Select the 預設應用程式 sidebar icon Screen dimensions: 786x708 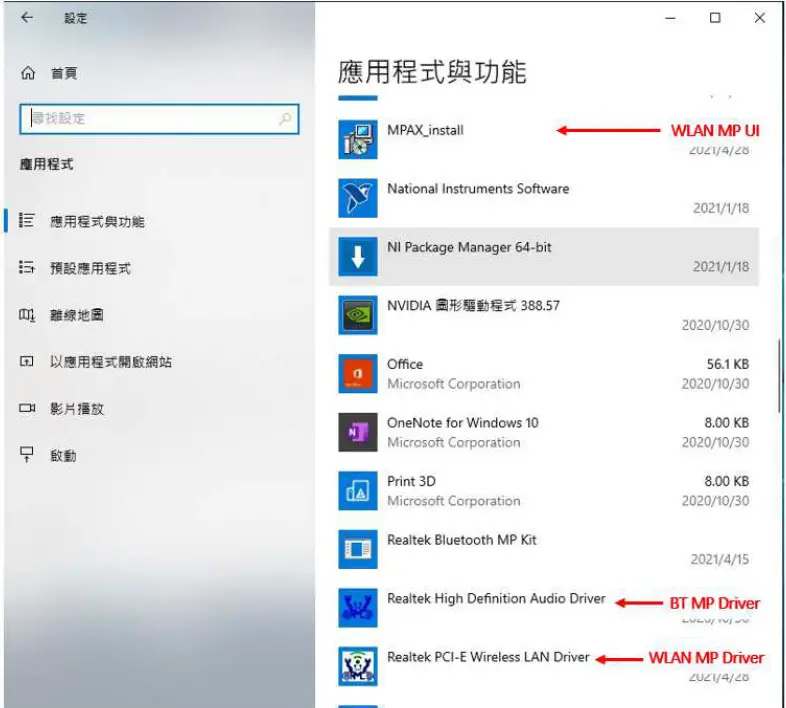coord(27,267)
